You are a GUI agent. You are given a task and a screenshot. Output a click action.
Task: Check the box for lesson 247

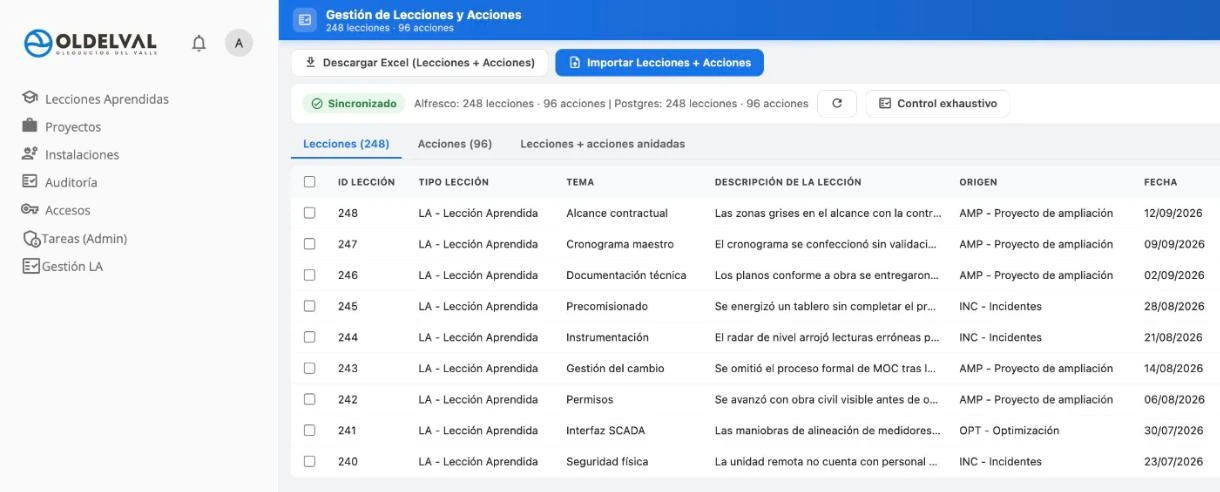(x=309, y=244)
